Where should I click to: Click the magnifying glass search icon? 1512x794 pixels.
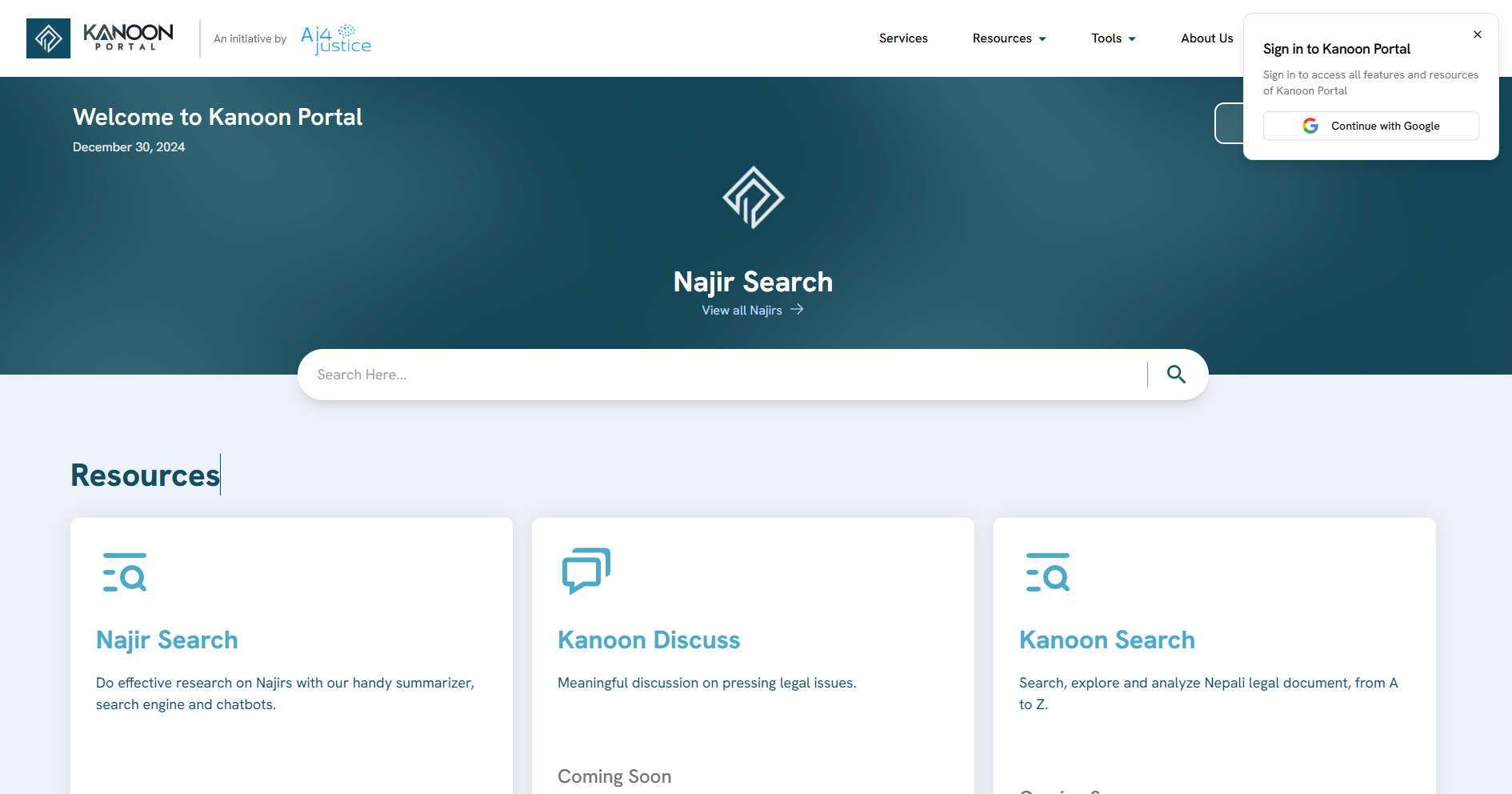(1176, 374)
